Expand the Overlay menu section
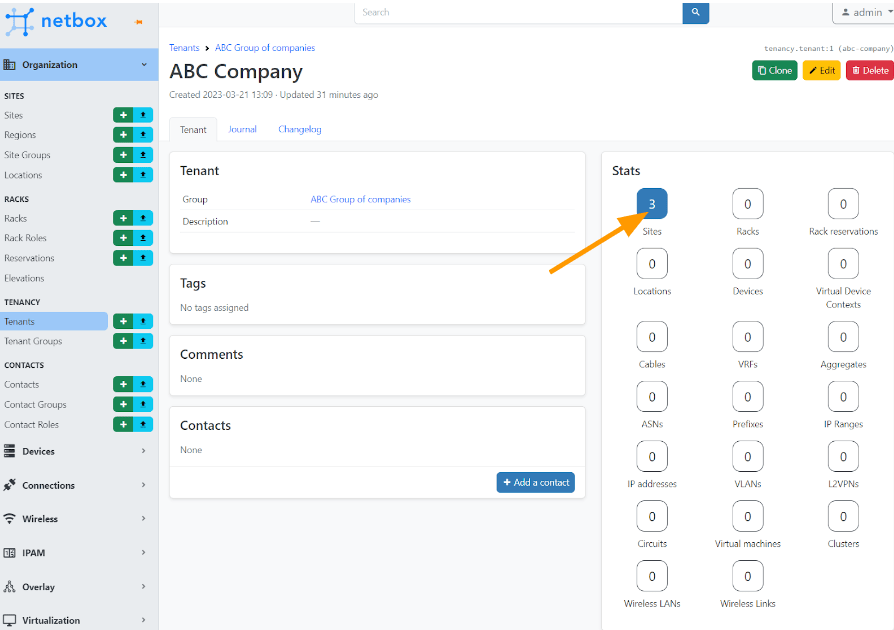 [x=79, y=587]
